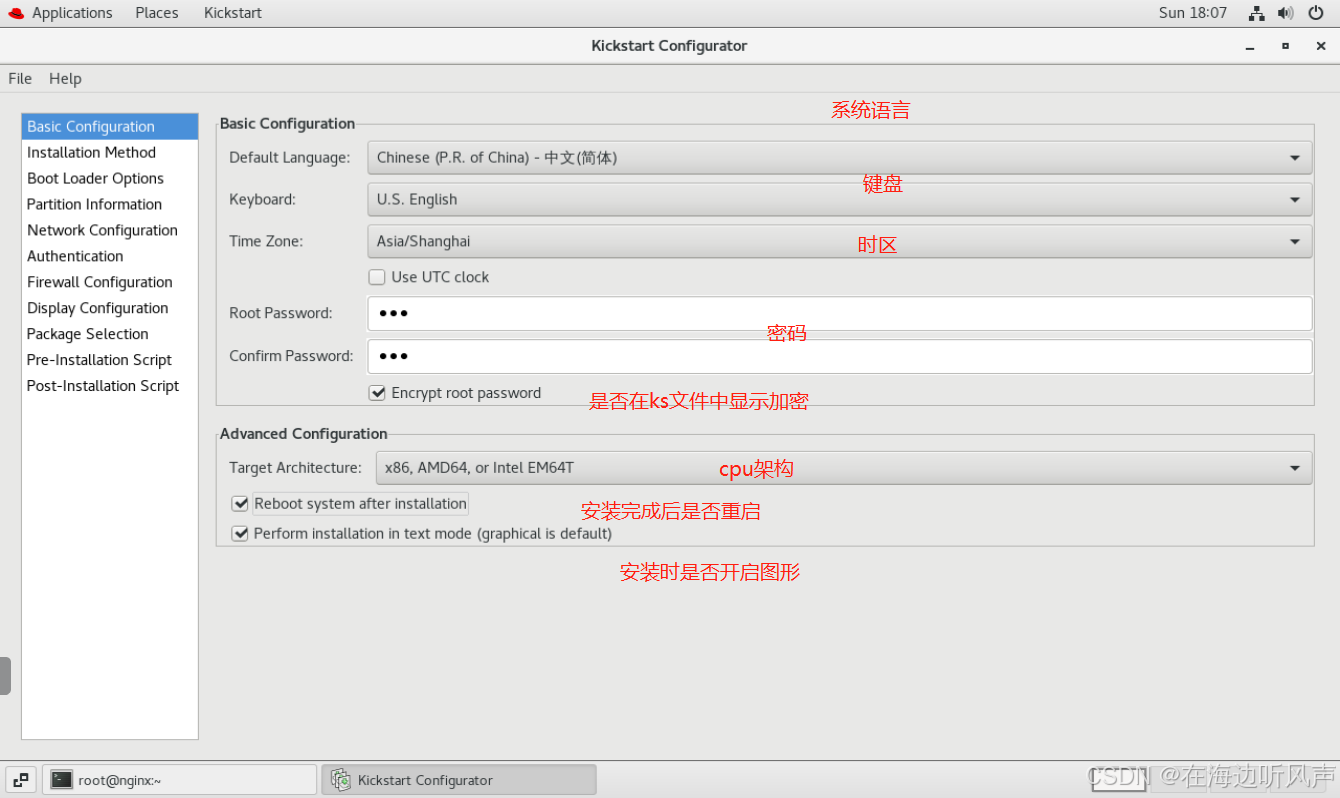Select Network Configuration section
This screenshot has width=1340, height=798.
point(110,231)
